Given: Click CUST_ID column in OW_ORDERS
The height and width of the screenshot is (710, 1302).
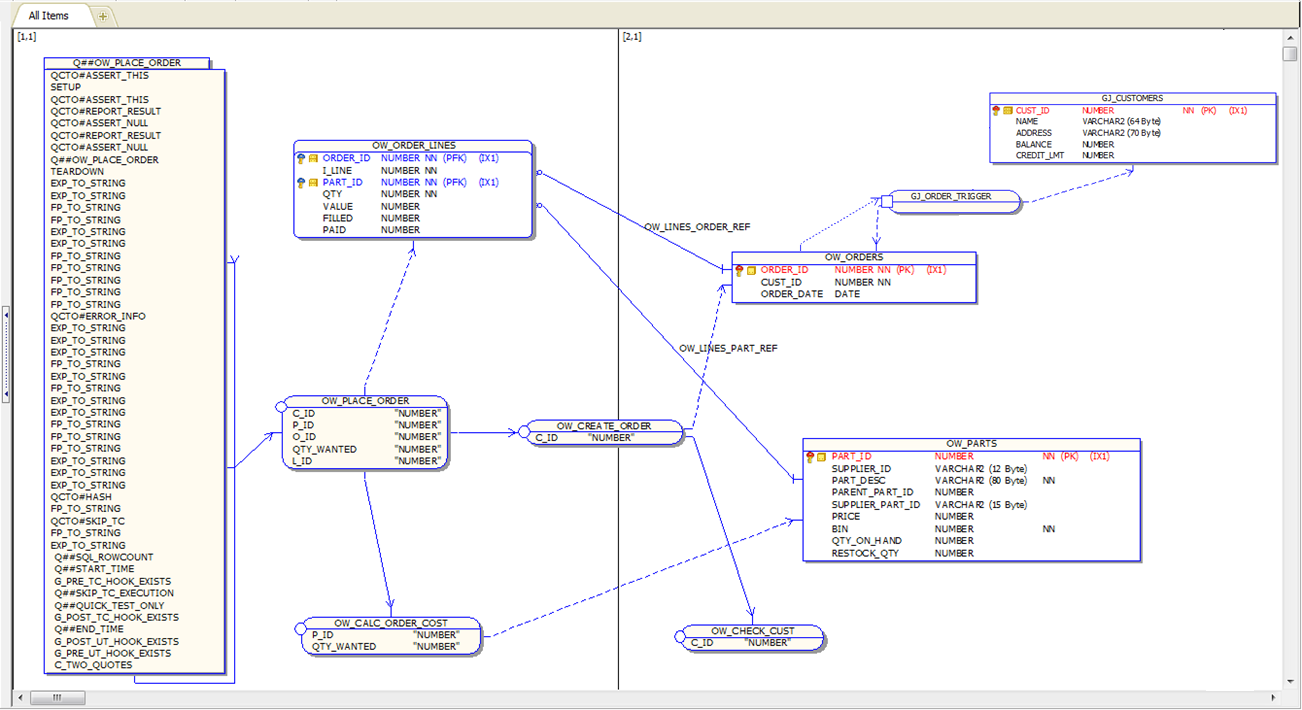Looking at the screenshot, I should coord(780,282).
